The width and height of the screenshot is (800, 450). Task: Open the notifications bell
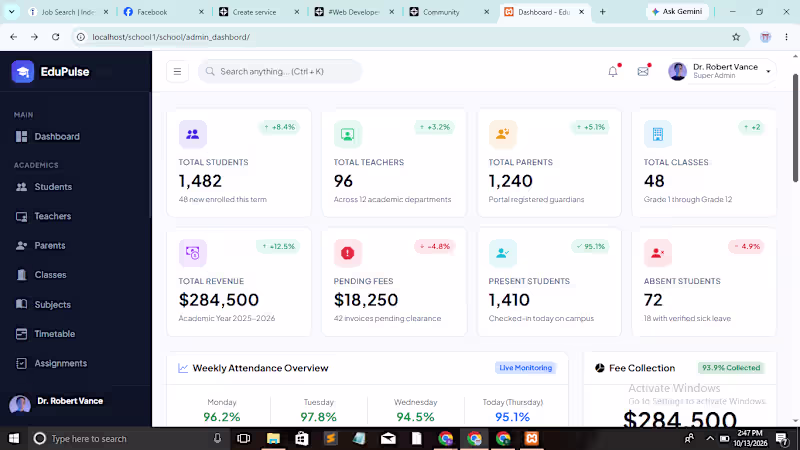coord(613,71)
